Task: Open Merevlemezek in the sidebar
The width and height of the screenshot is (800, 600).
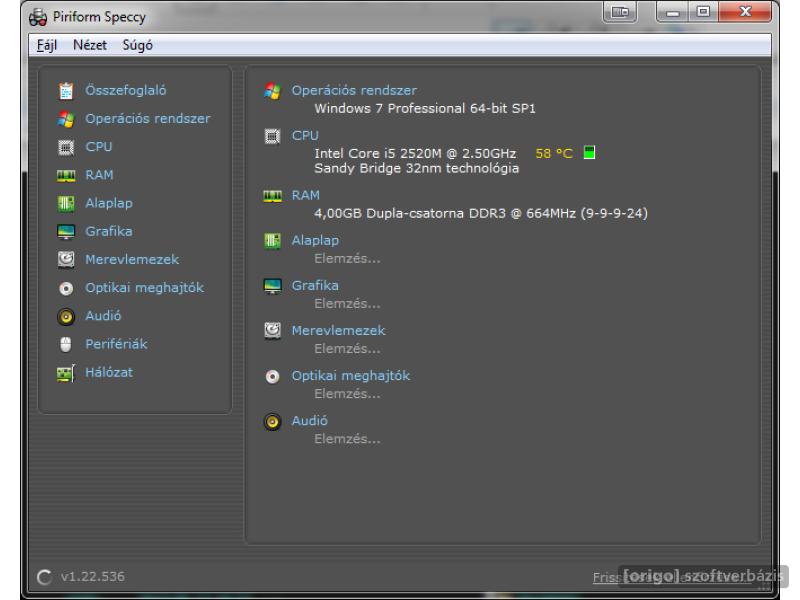Action: pyautogui.click(x=132, y=259)
